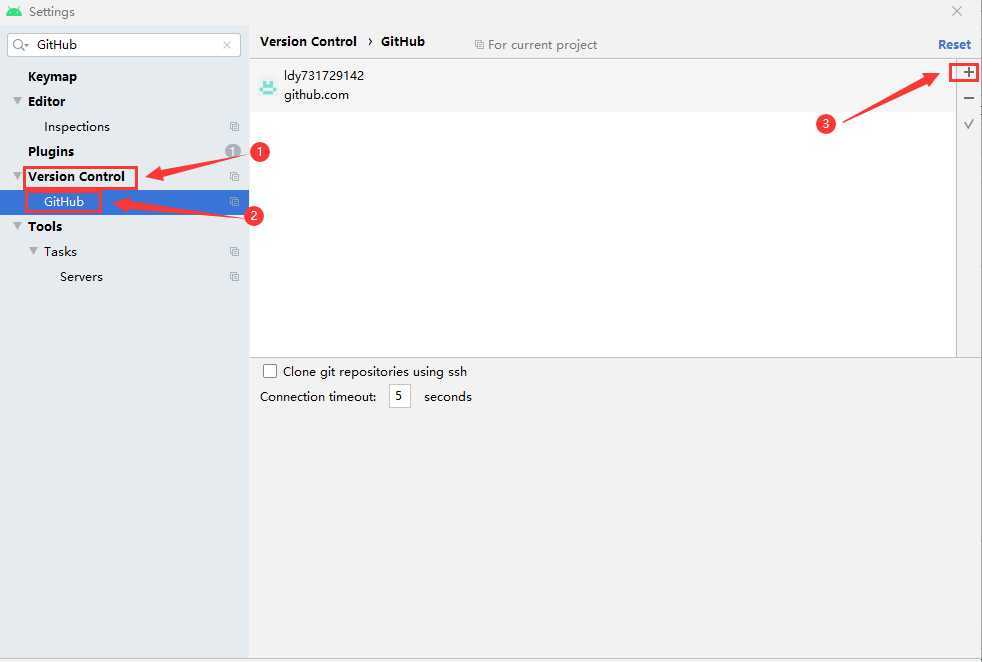
Task: Click the project-level icon beside GitHub row
Action: pyautogui.click(x=234, y=202)
